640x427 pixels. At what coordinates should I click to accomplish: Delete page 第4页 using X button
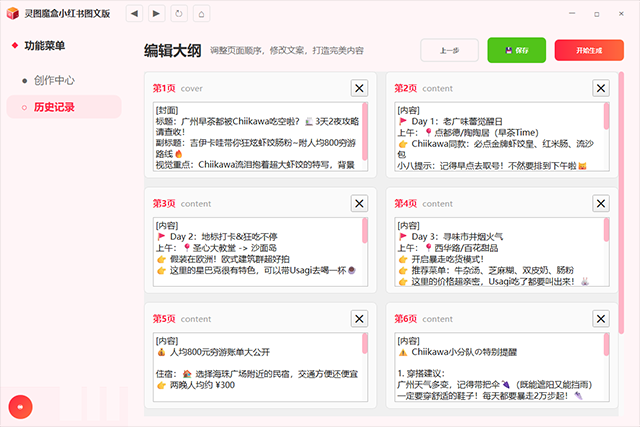point(601,203)
